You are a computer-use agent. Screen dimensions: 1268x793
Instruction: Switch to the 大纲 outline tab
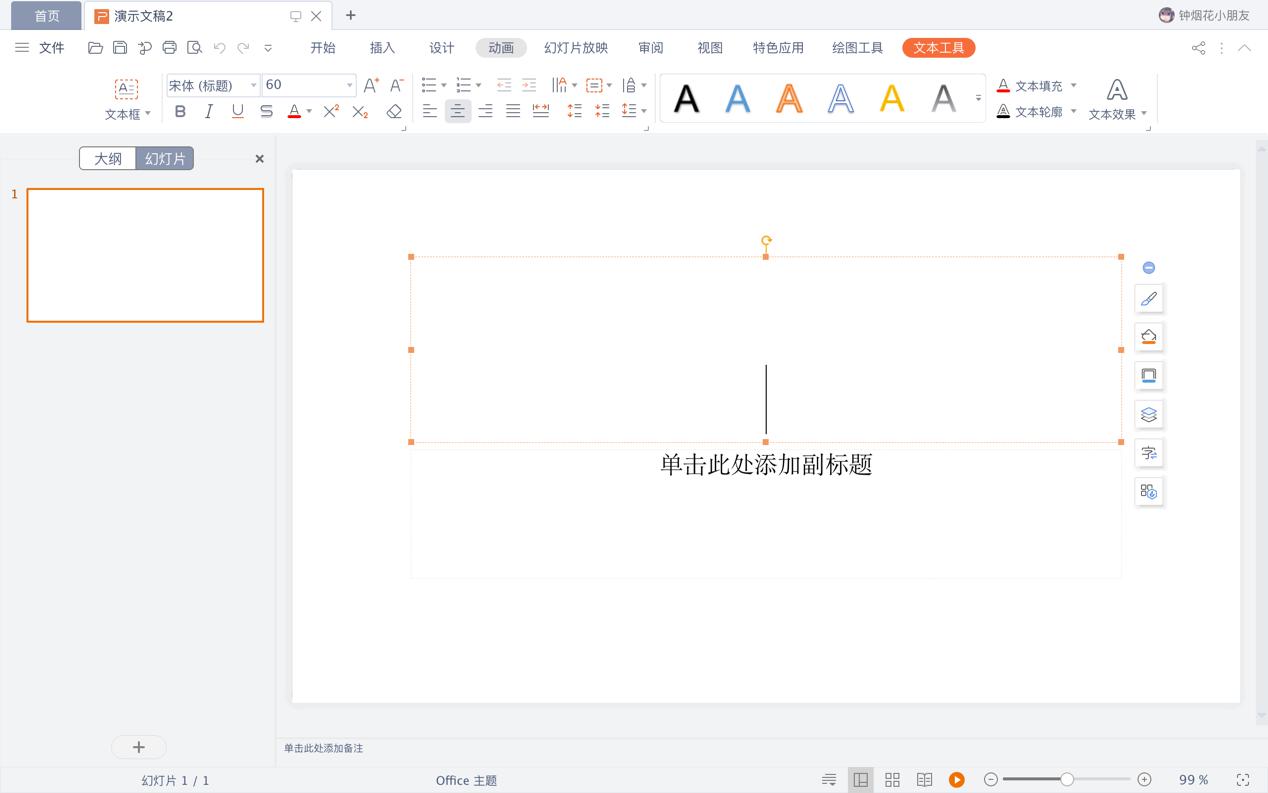coord(107,158)
